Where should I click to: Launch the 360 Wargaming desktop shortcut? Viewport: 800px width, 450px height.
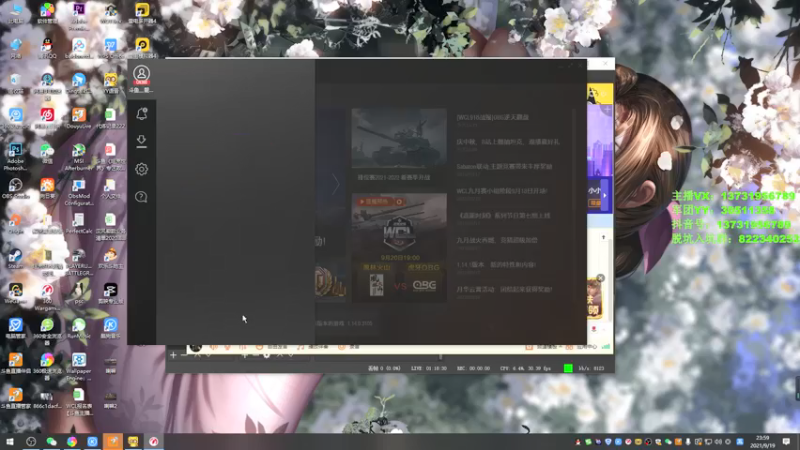pos(47,297)
